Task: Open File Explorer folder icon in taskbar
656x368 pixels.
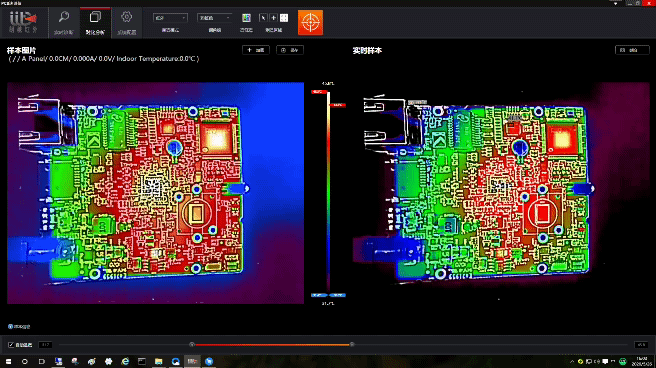Action: point(159,361)
